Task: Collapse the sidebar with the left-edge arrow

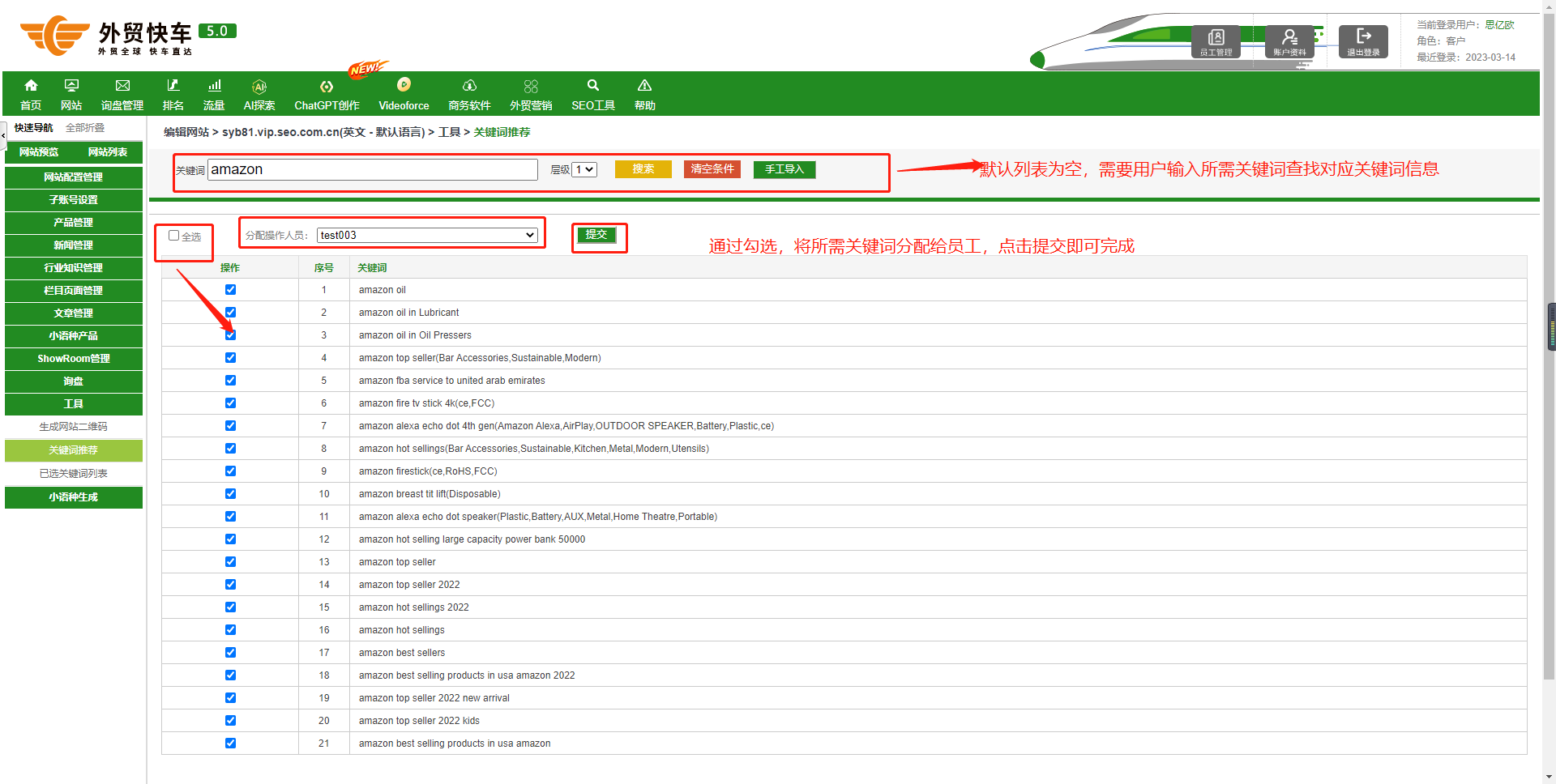Action: tap(3, 134)
